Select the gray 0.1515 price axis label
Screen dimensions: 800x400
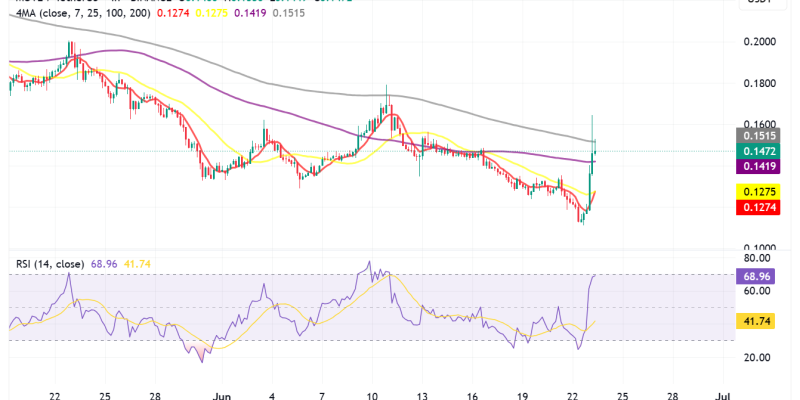tap(759, 136)
